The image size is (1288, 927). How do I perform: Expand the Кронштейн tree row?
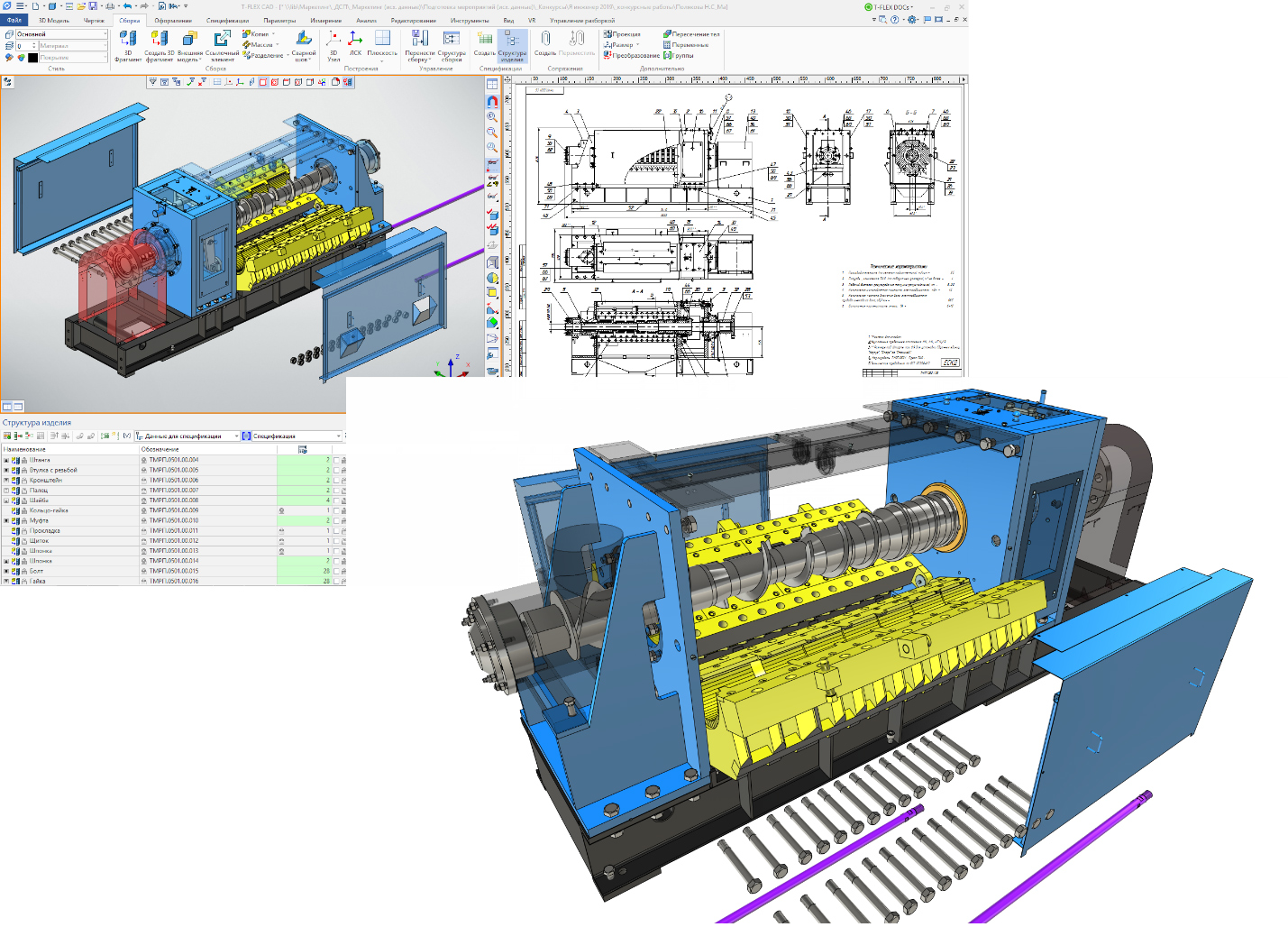click(x=6, y=480)
